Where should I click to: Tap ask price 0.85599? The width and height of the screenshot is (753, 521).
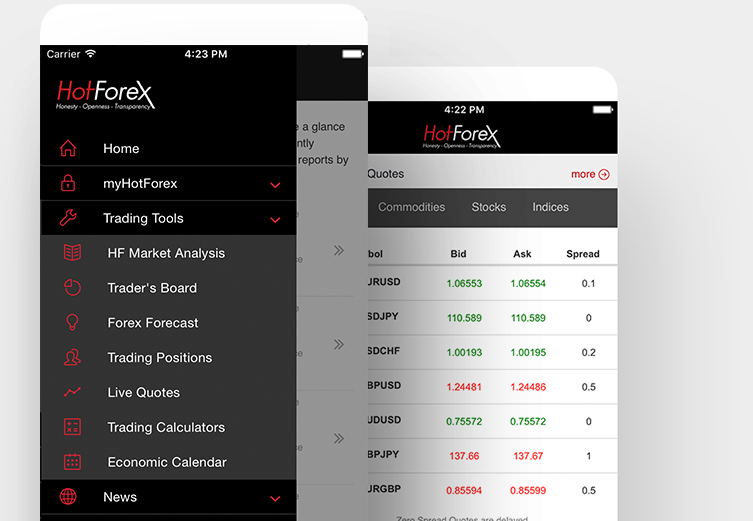528,491
